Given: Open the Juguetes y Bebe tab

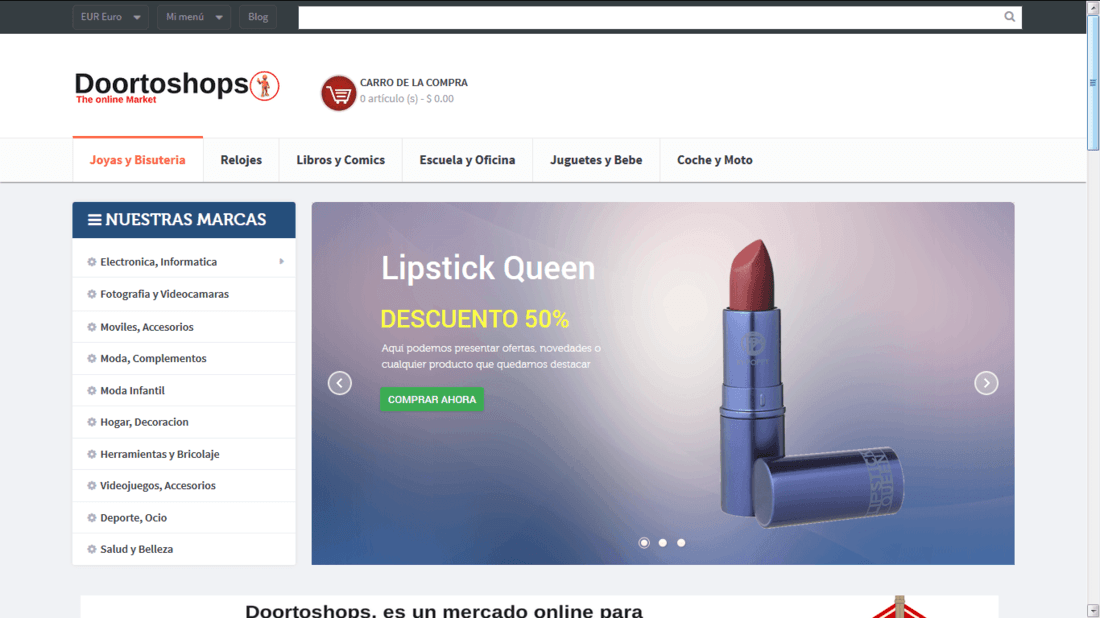Looking at the screenshot, I should (x=596, y=160).
